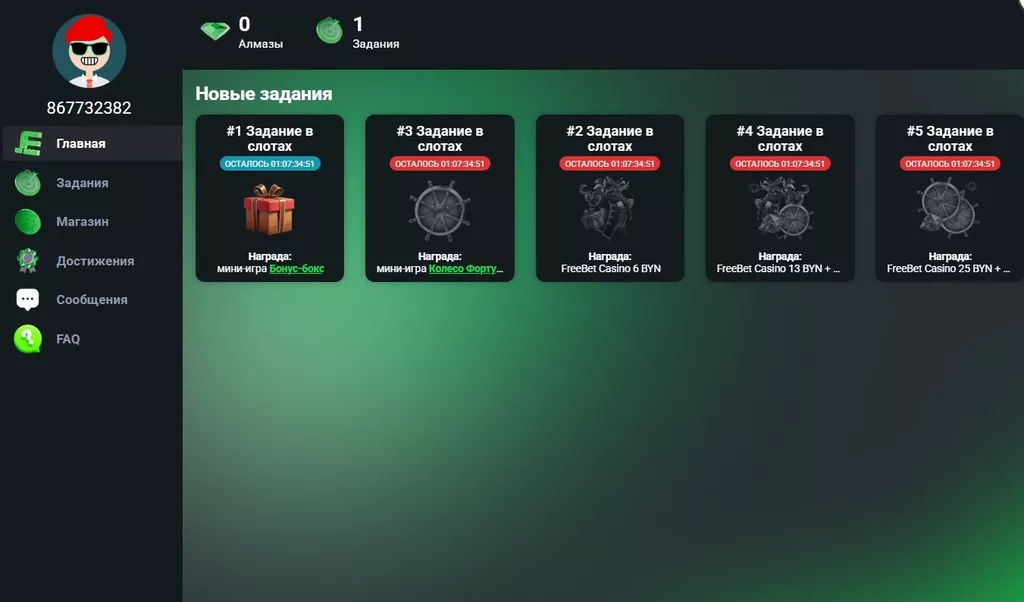Click the speech bubble Сообщения icon

pyautogui.click(x=28, y=300)
